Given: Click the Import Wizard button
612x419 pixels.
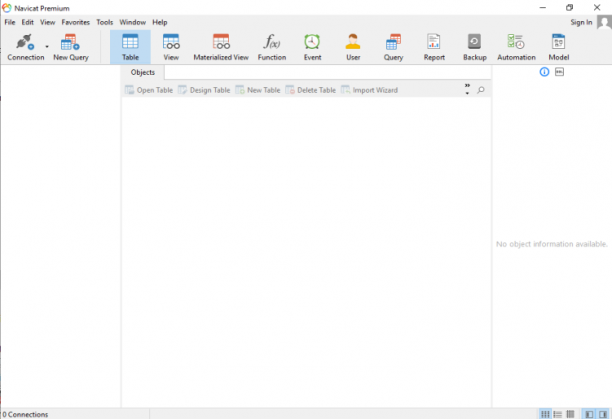Looking at the screenshot, I should (x=369, y=90).
